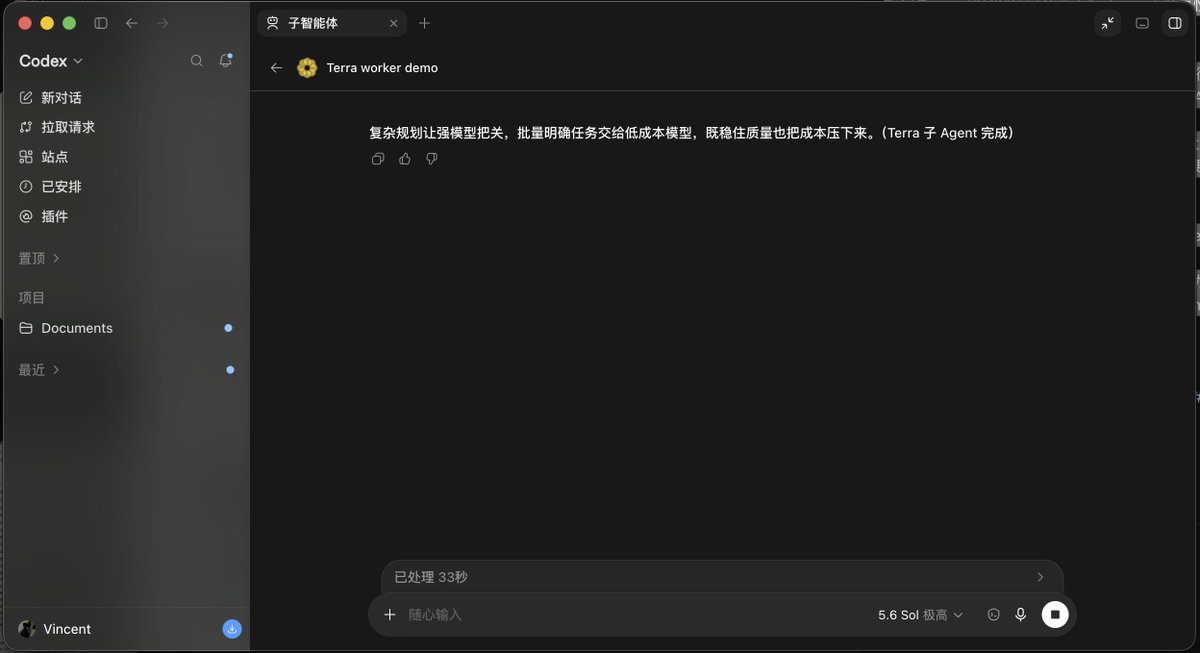1200x653 pixels.
Task: Click the Terra worker demo title
Action: click(382, 68)
